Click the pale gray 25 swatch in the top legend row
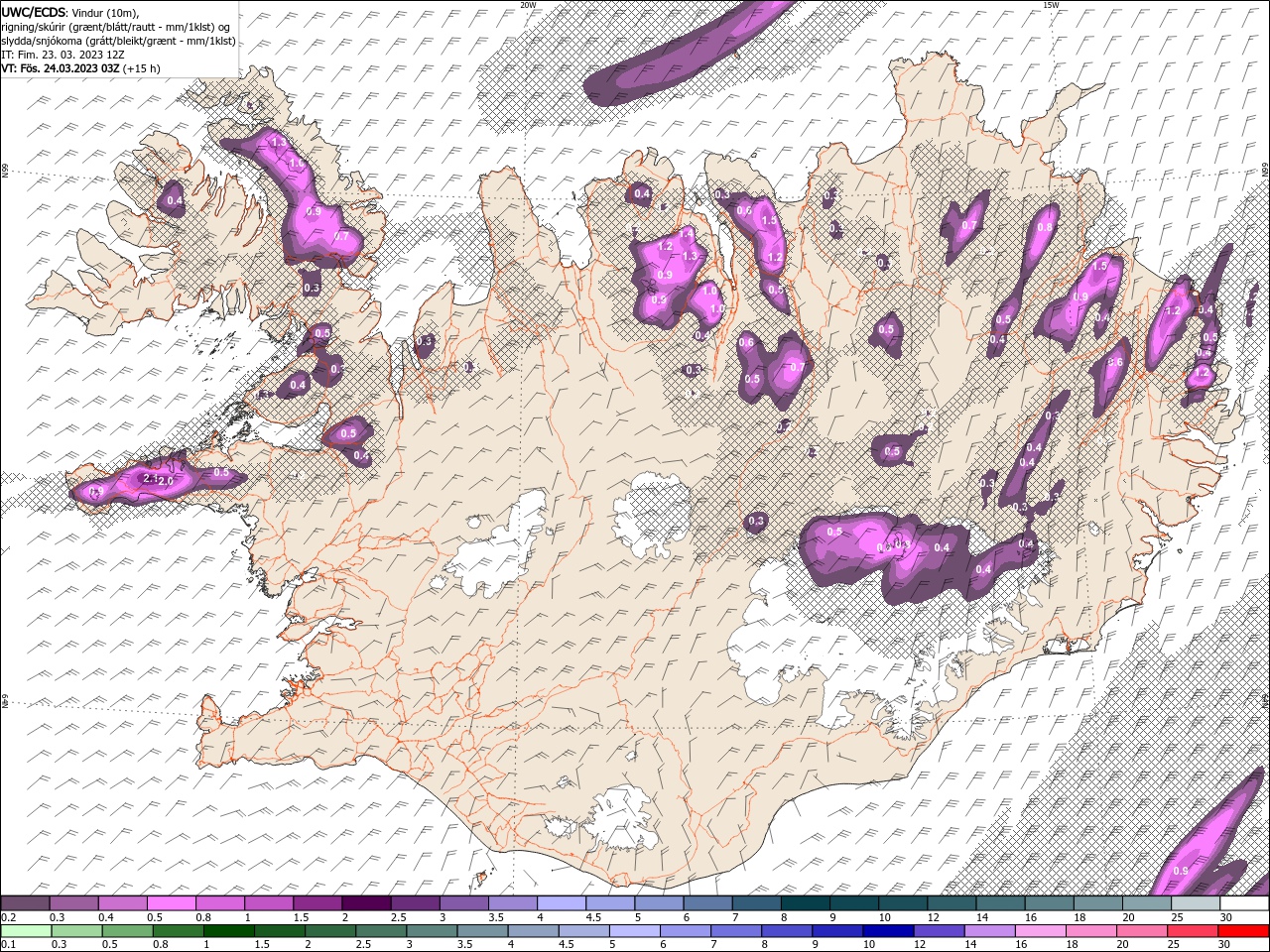The image size is (1270, 952). (x=1196, y=903)
